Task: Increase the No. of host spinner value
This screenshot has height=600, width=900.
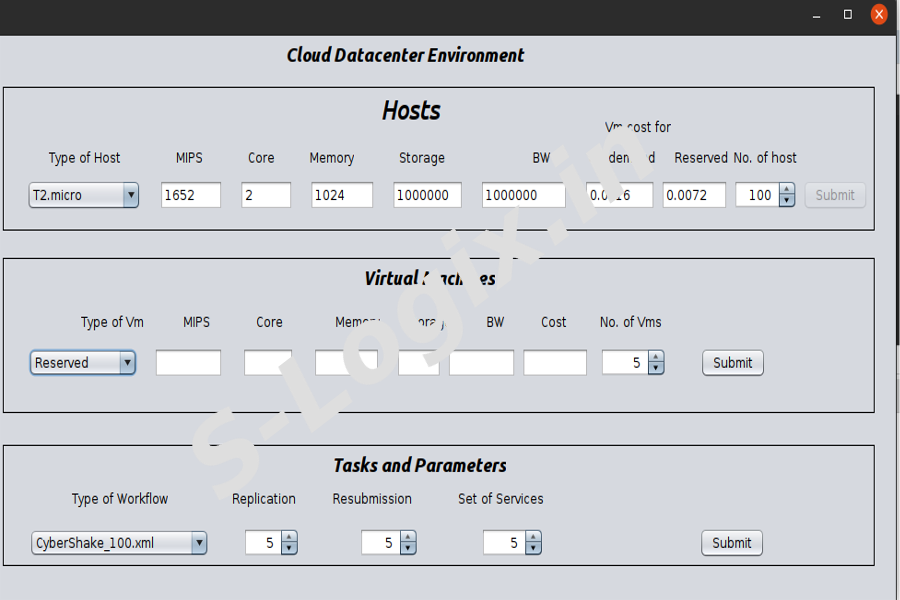Action: (786, 189)
